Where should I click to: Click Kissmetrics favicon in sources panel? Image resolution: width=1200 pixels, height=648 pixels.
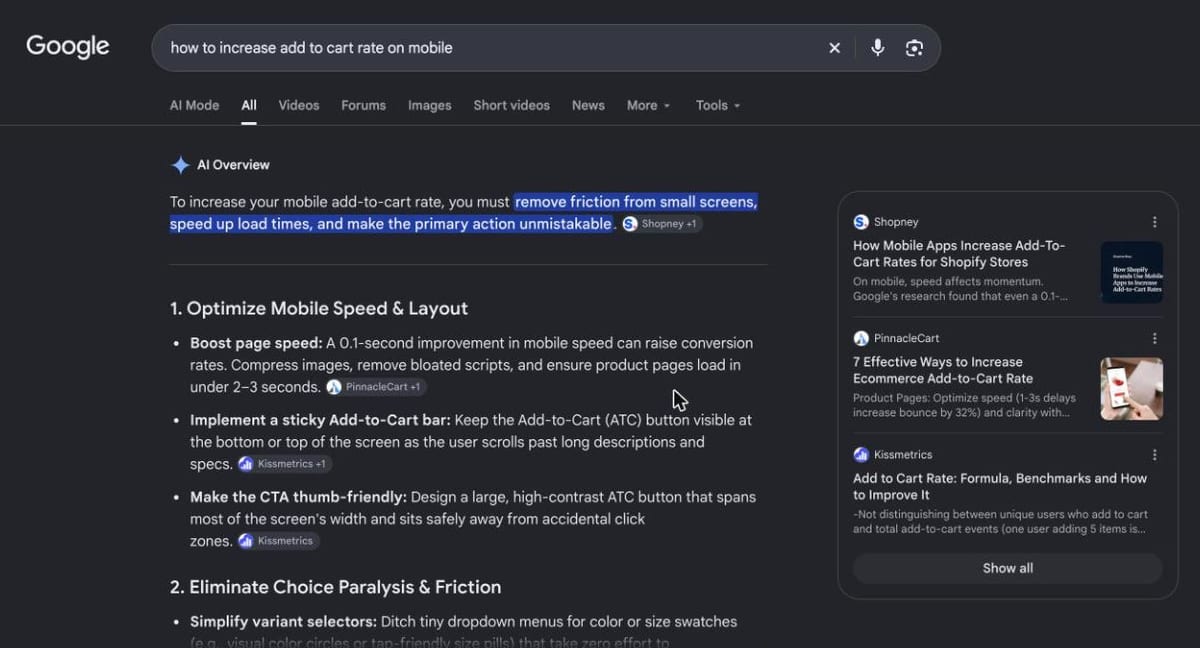pyautogui.click(x=861, y=454)
